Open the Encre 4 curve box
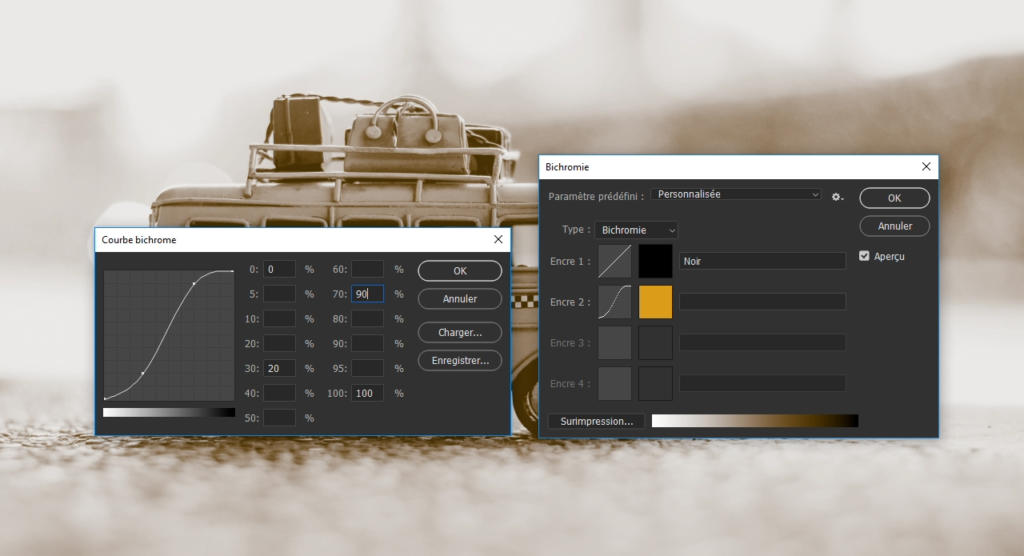The image size is (1024, 556). (615, 384)
